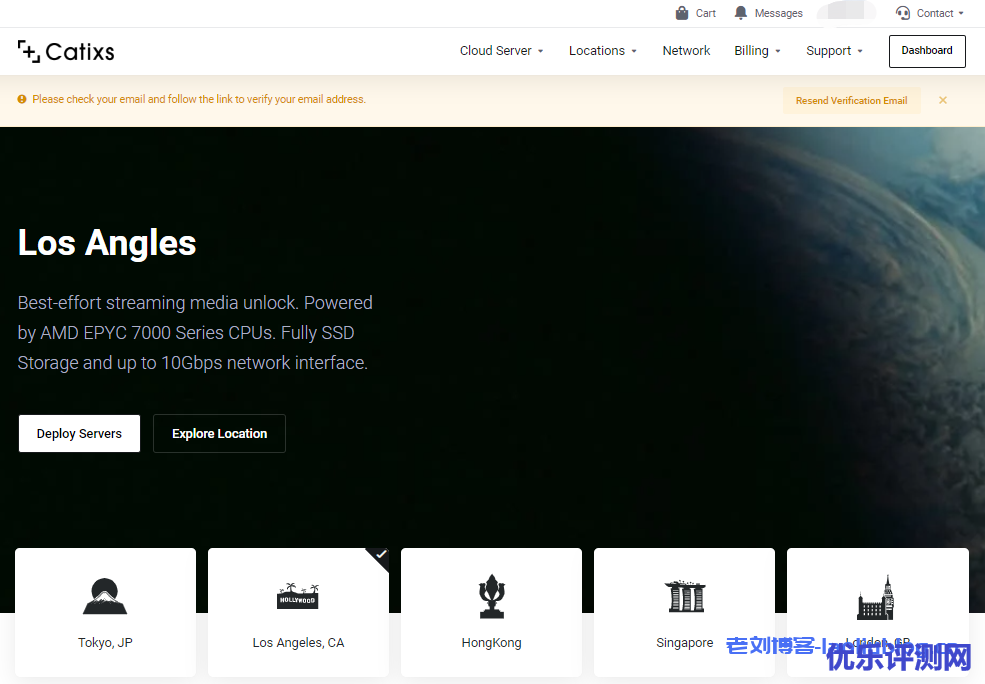Select the Tokyo, JP location card
This screenshot has height=684, width=985.
105,612
